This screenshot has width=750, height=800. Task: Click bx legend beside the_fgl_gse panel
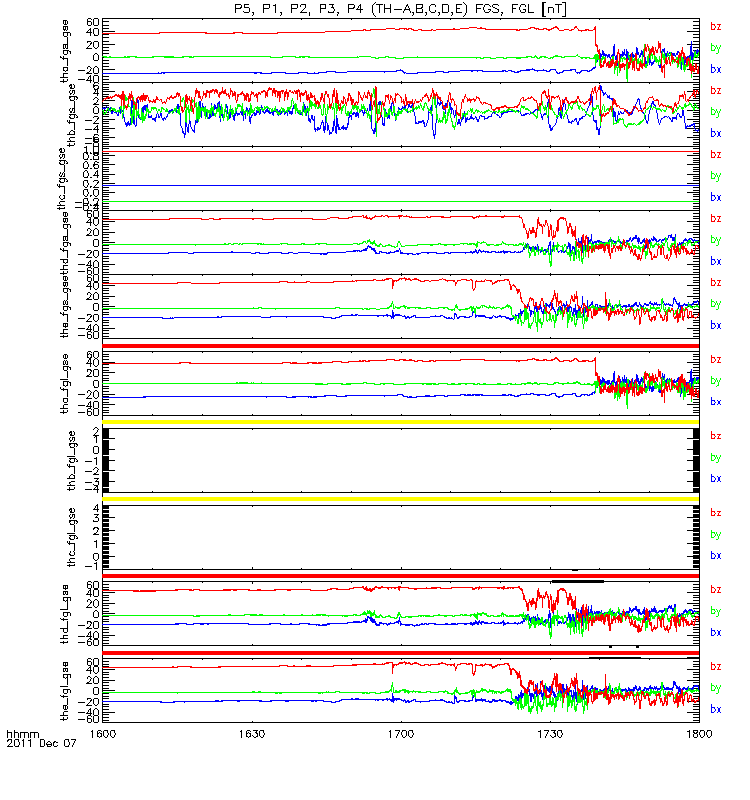(x=716, y=710)
